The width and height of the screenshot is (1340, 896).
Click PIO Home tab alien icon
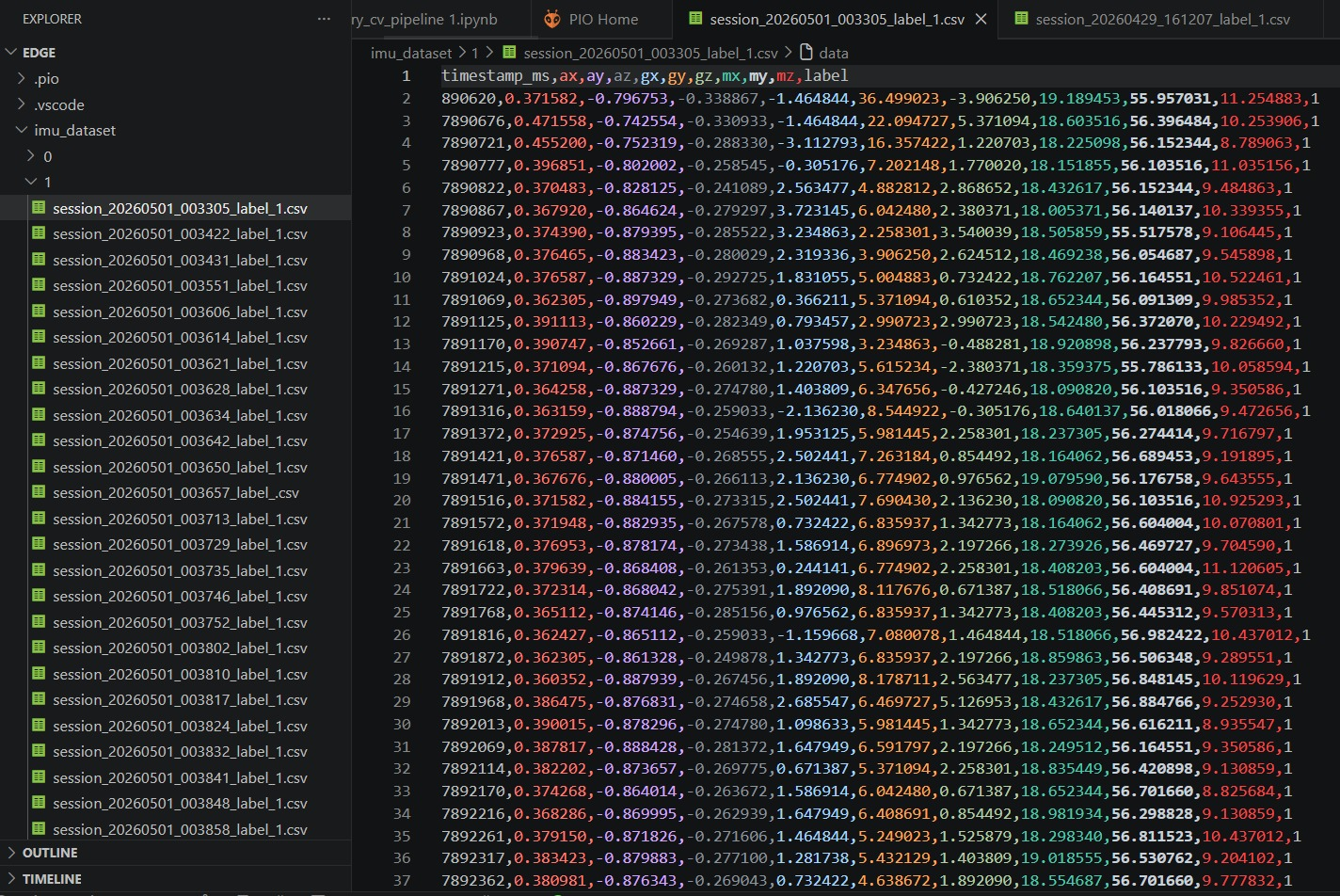coord(551,19)
